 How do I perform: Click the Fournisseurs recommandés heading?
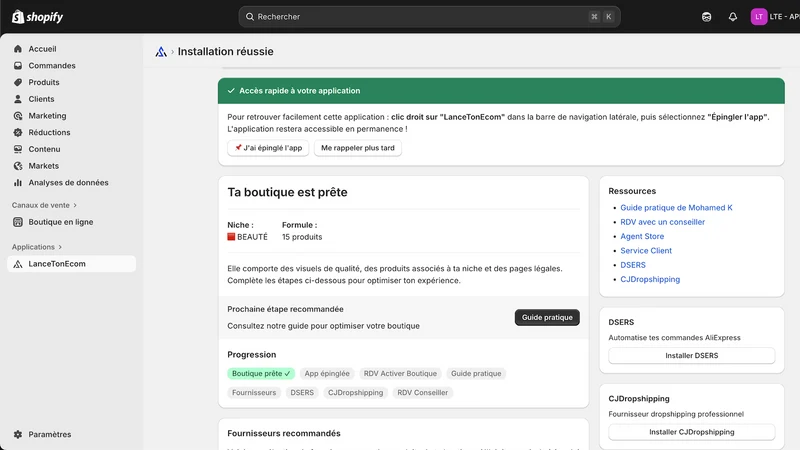click(x=284, y=433)
